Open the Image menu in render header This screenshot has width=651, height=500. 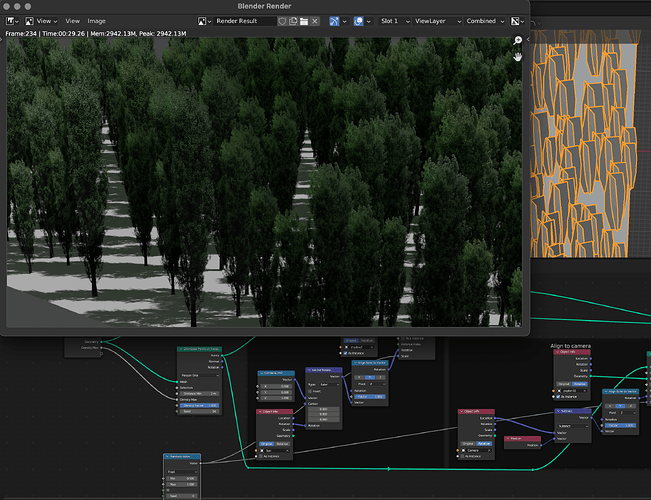(96, 21)
